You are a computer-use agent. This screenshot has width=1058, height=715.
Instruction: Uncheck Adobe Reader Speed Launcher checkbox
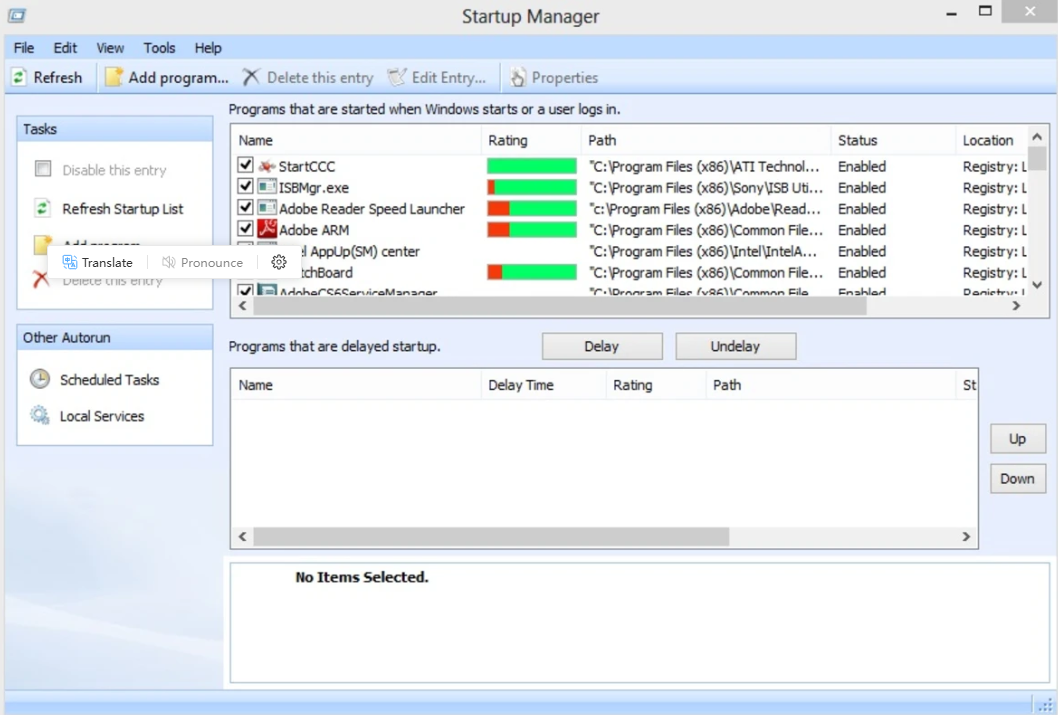[x=245, y=208]
